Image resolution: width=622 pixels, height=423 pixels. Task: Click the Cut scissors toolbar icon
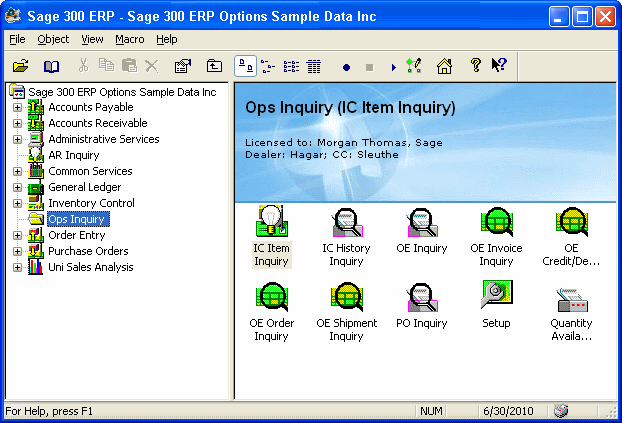pos(83,65)
